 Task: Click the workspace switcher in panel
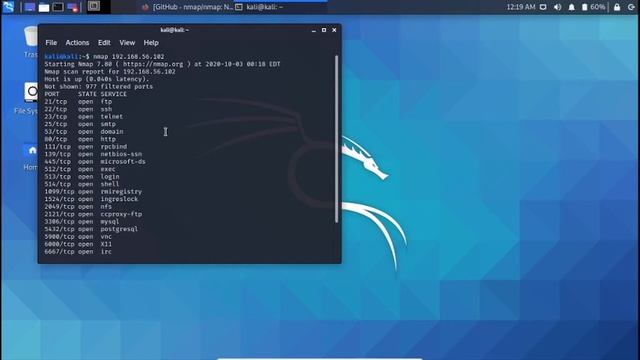98,7
